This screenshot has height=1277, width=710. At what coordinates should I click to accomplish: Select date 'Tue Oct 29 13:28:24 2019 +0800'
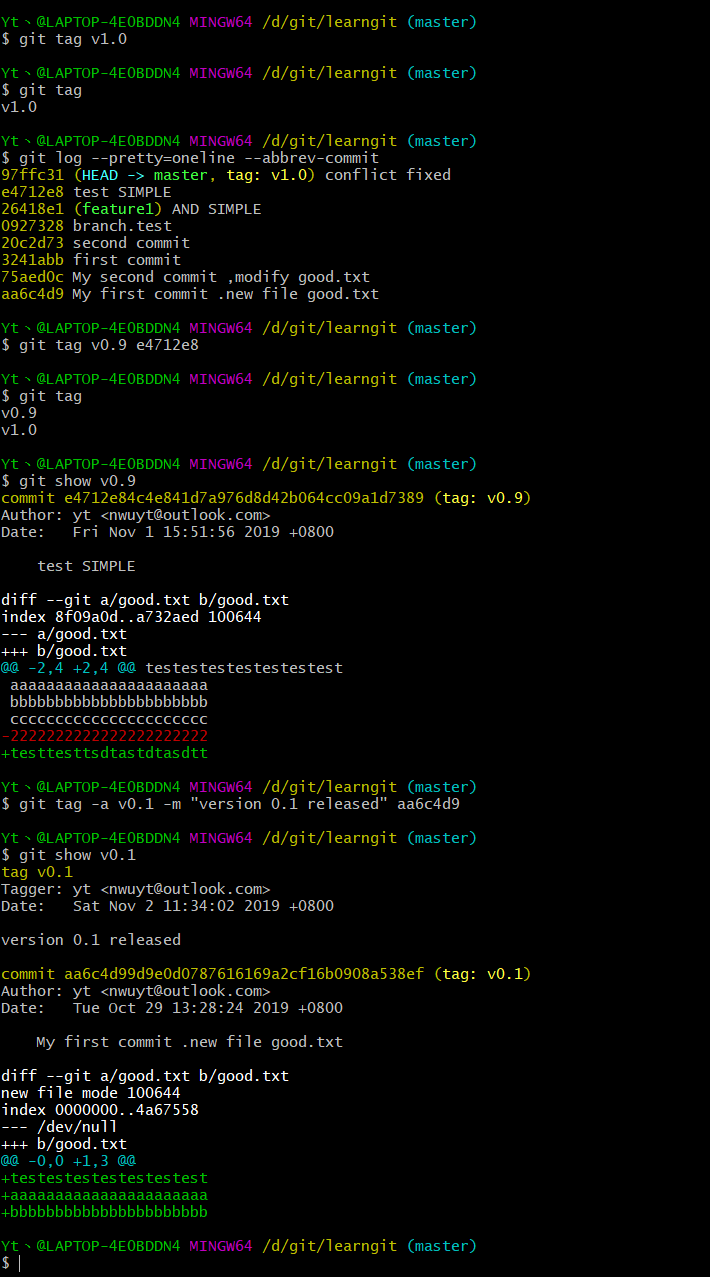pyautogui.click(x=208, y=1008)
